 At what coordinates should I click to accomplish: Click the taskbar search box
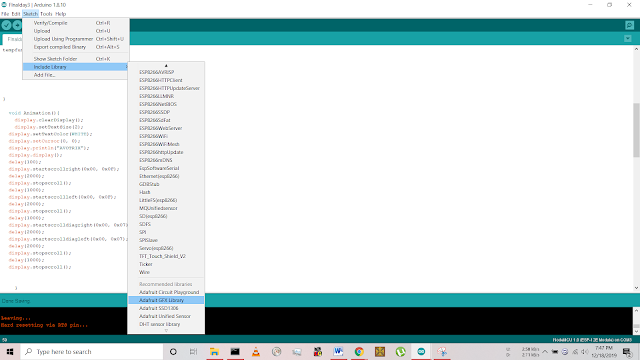91,351
